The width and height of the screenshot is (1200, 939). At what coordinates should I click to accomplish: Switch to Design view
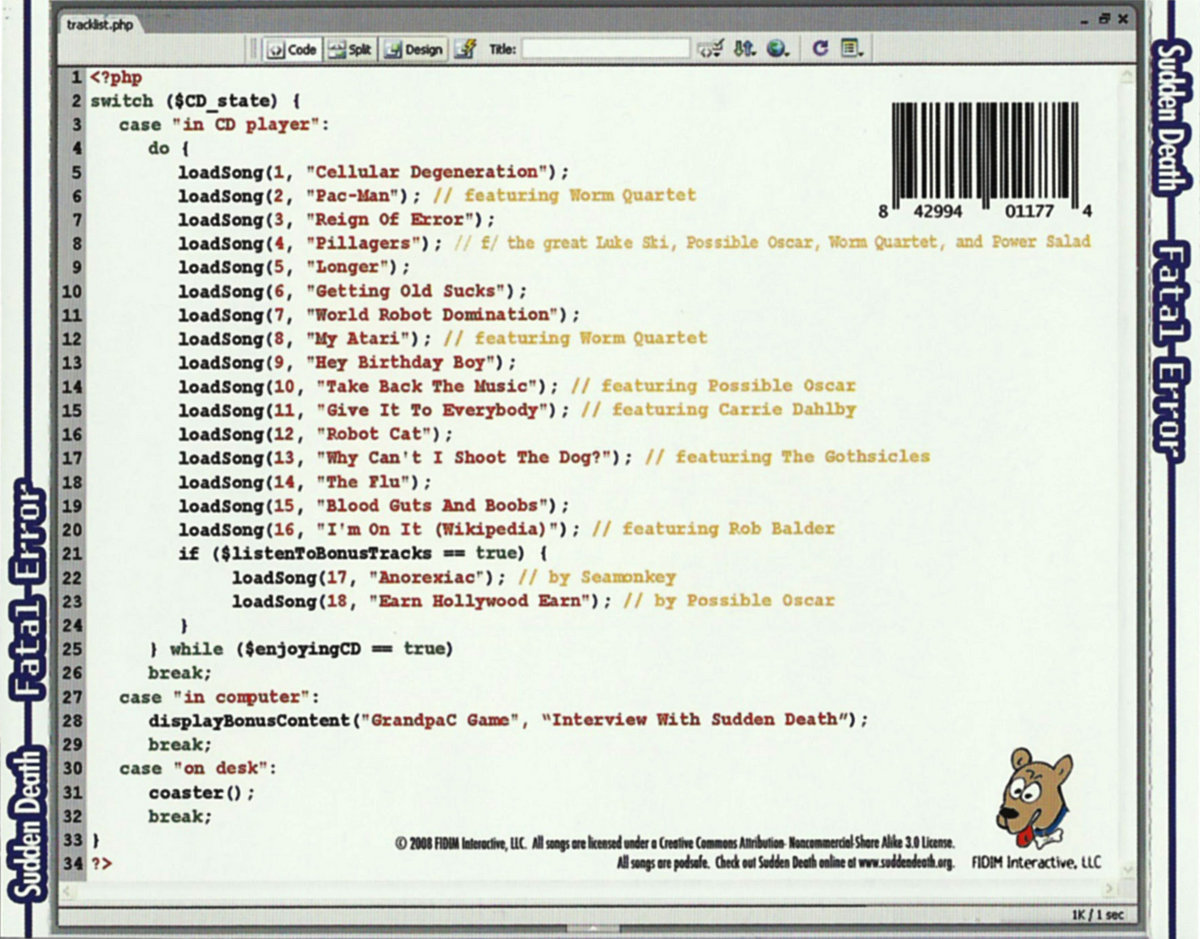coord(413,49)
